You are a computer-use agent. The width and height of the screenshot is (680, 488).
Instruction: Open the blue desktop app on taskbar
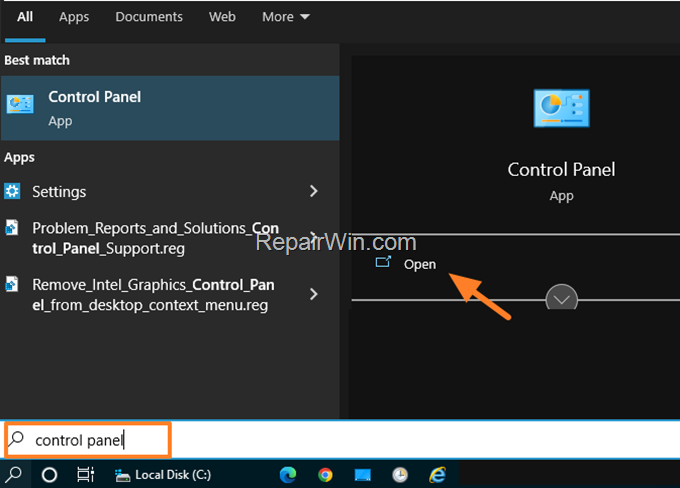363,475
